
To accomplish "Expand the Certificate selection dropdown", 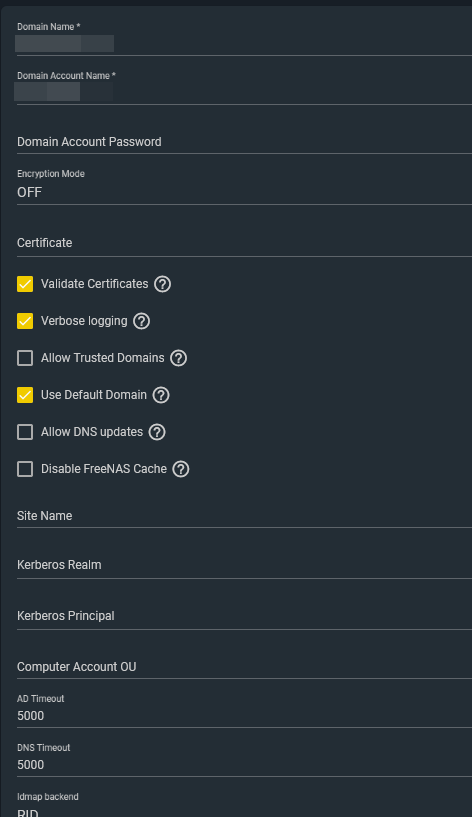I will [x=244, y=243].
